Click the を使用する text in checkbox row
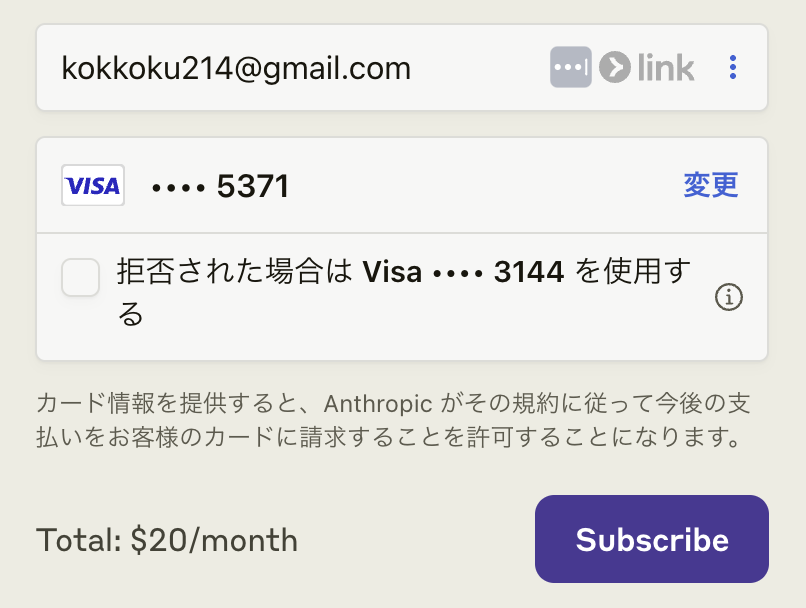The width and height of the screenshot is (806, 608). pyautogui.click(x=633, y=272)
